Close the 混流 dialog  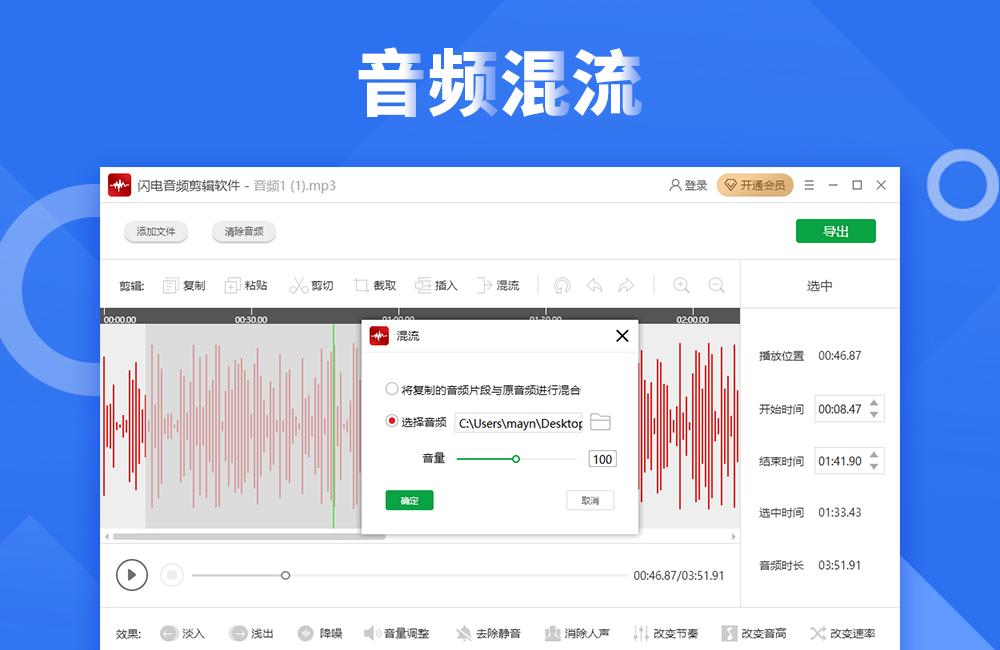click(622, 336)
